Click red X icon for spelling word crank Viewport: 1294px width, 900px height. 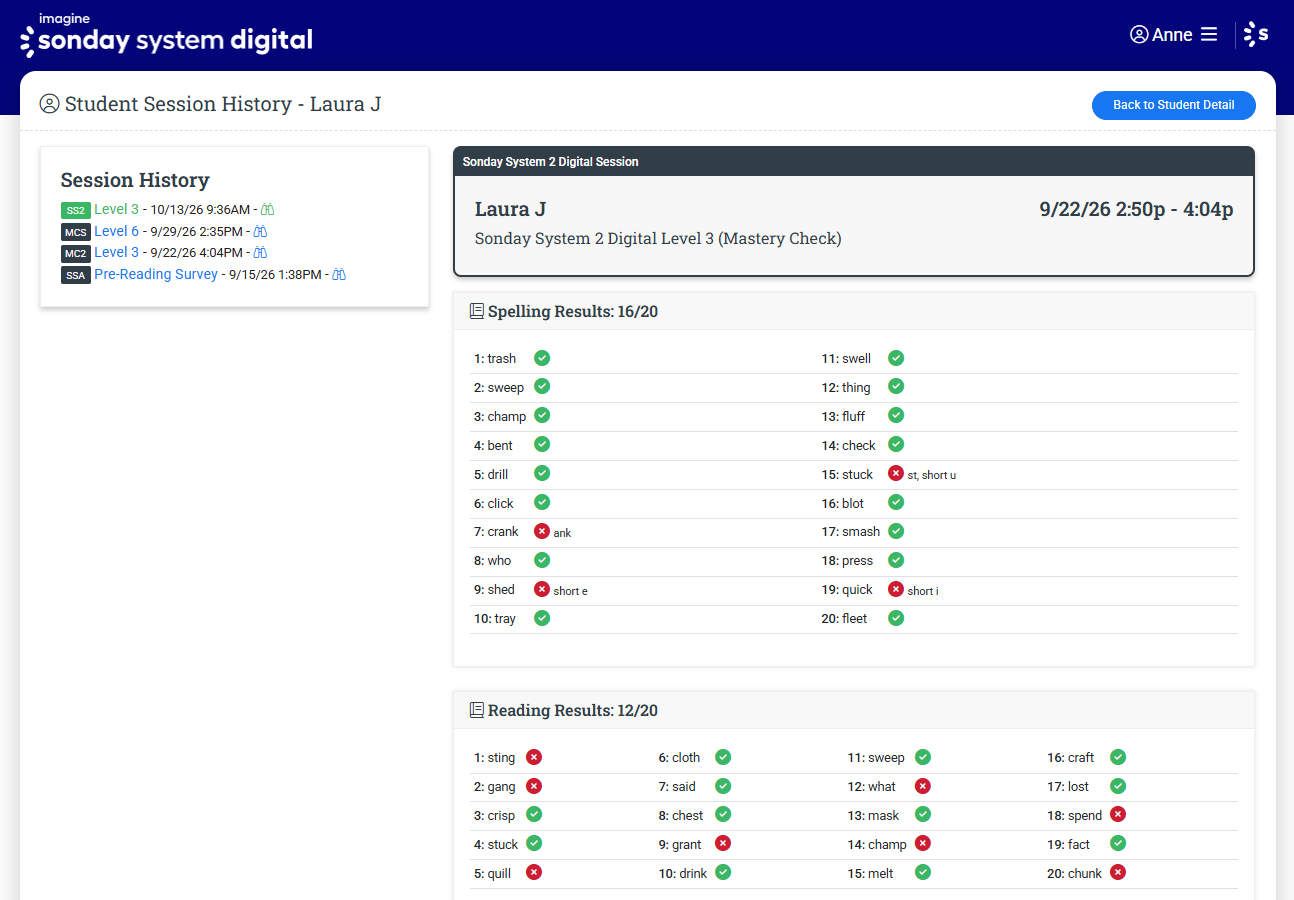[542, 531]
